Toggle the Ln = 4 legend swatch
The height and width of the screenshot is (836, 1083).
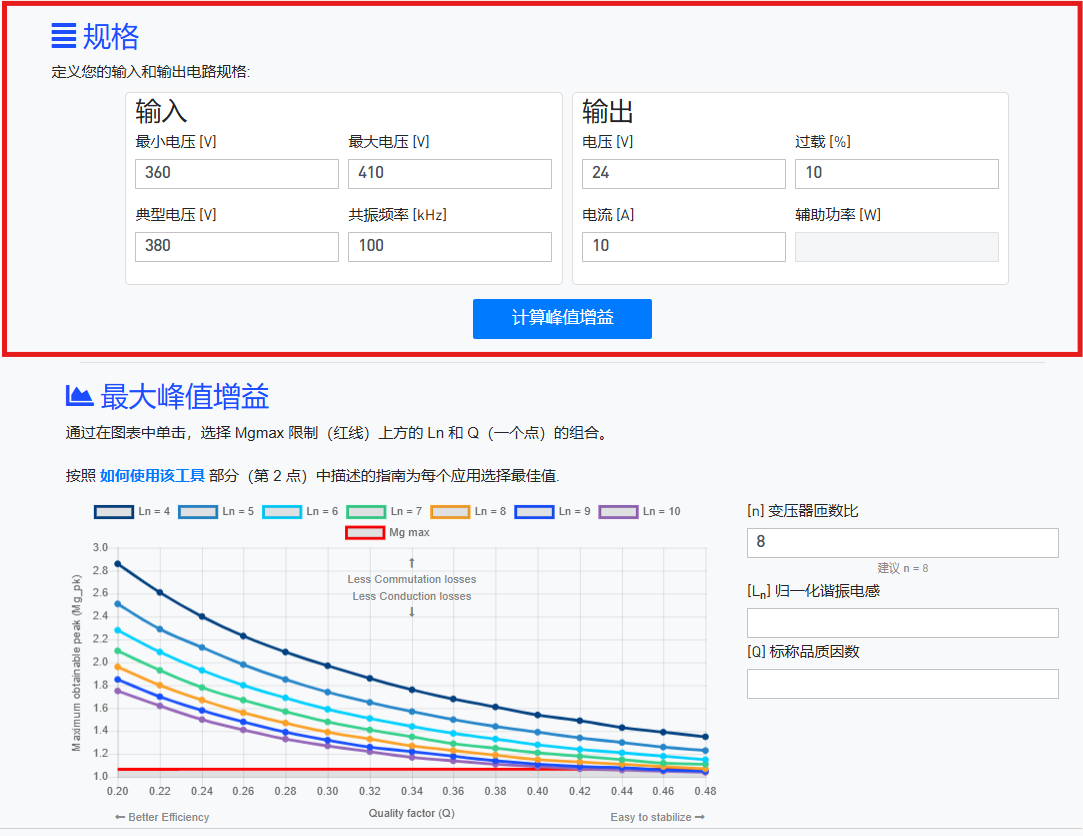[x=114, y=512]
